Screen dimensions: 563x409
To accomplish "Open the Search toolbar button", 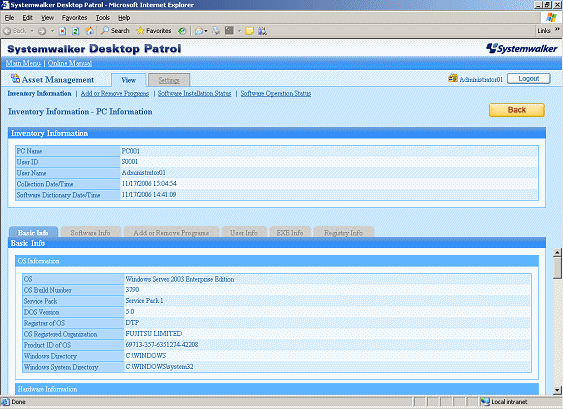I will (x=115, y=31).
